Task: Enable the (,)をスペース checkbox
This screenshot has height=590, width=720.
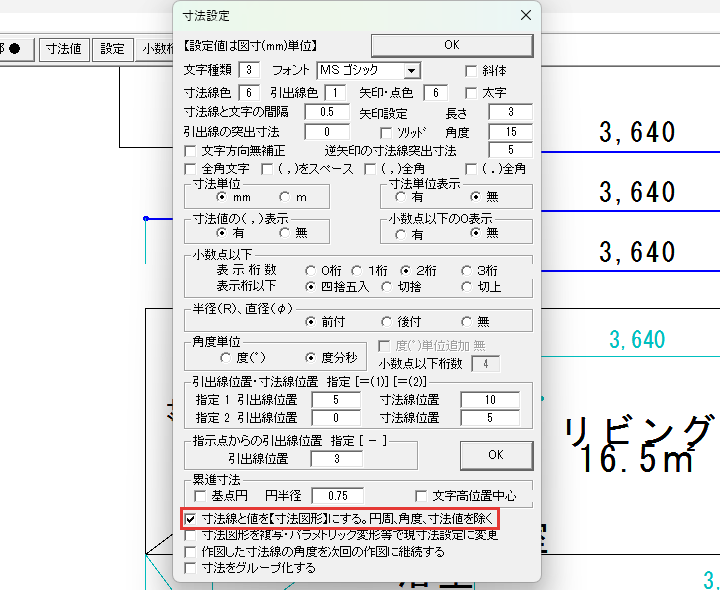Action: (267, 169)
